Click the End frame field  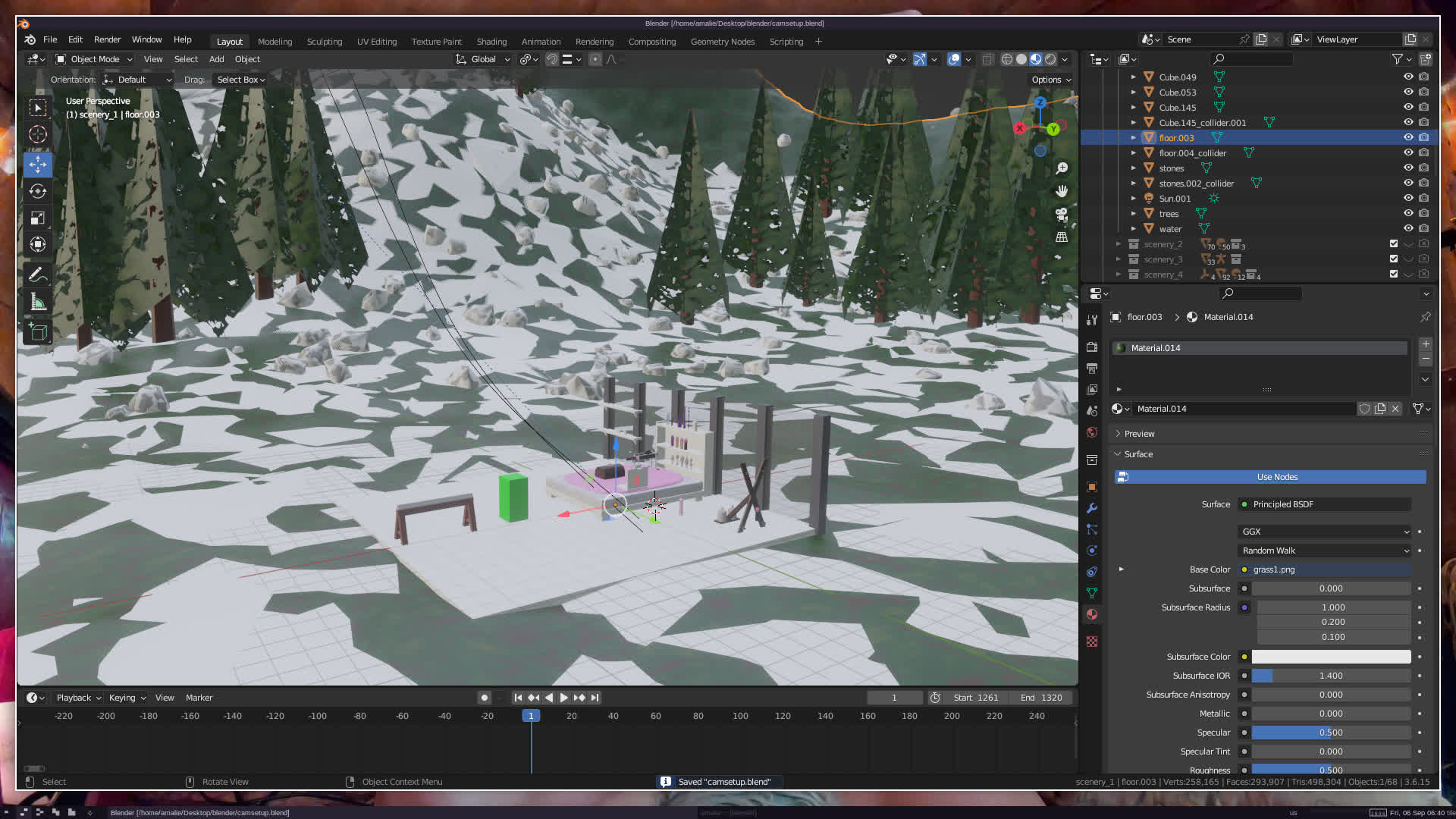click(x=1041, y=698)
